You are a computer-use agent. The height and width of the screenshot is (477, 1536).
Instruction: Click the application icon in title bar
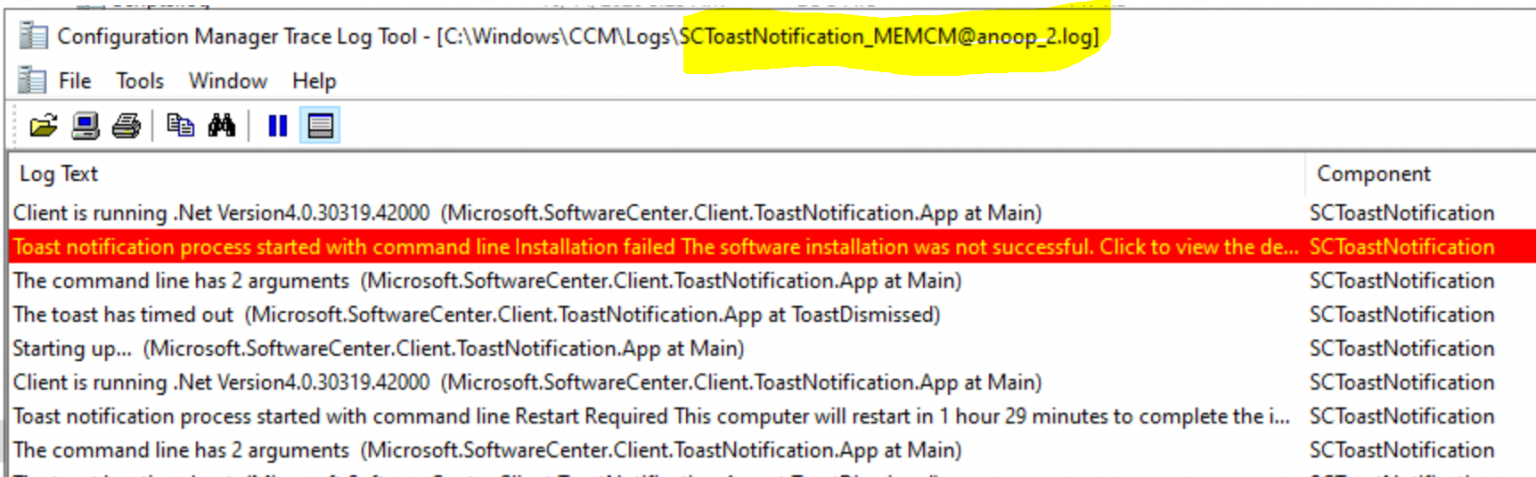point(33,36)
